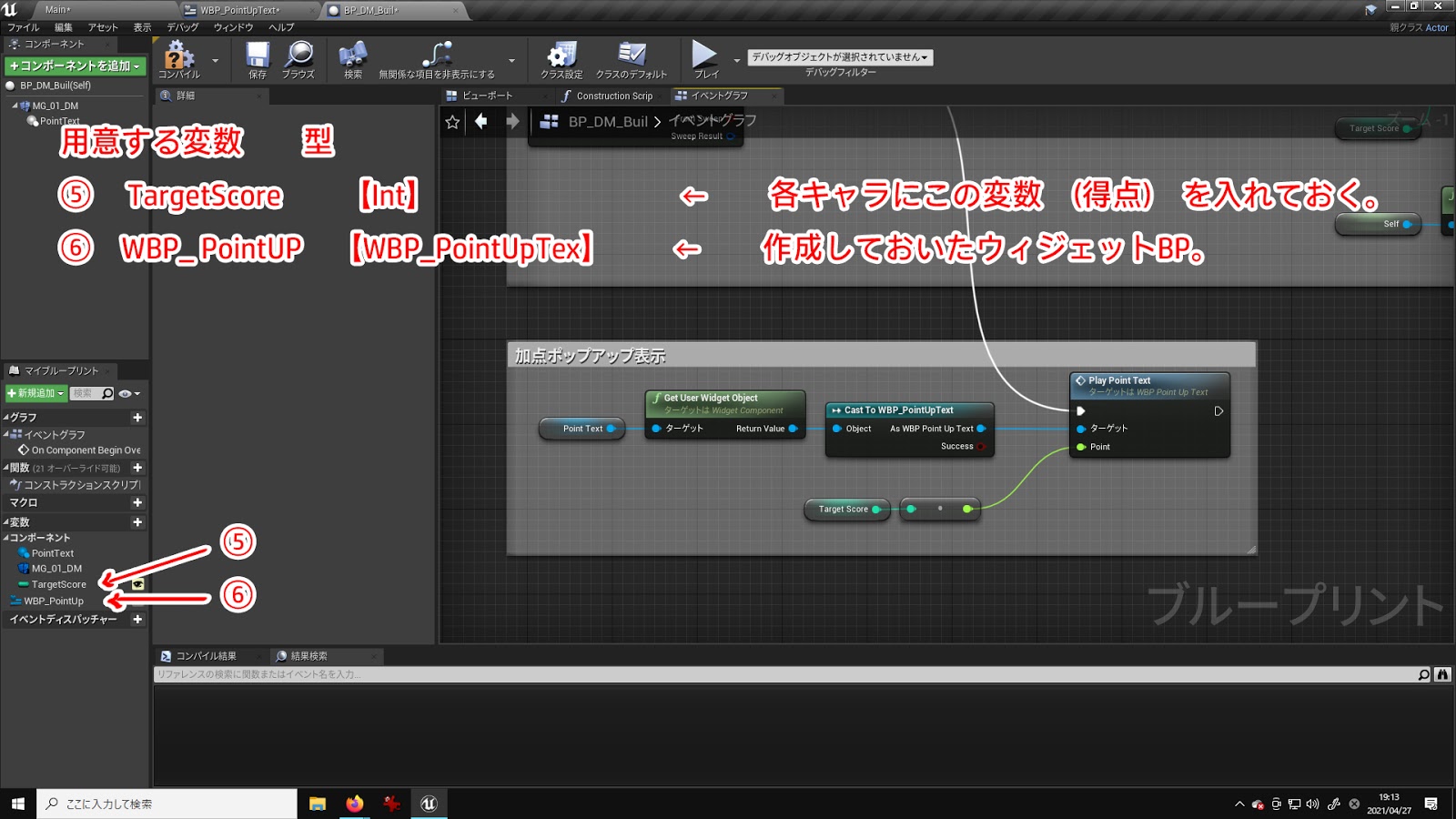Click the volume icon in system tray
This screenshot has width=1456, height=819.
click(1312, 804)
